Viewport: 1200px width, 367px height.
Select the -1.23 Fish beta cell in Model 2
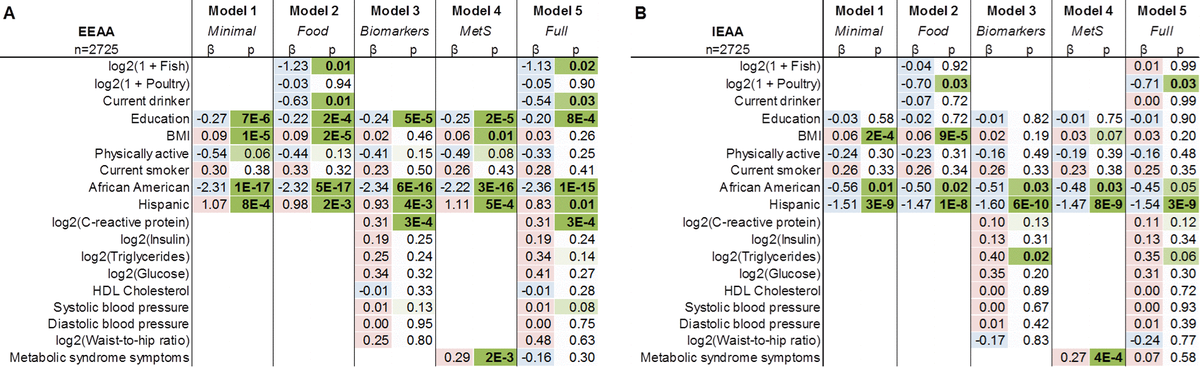tap(290, 65)
